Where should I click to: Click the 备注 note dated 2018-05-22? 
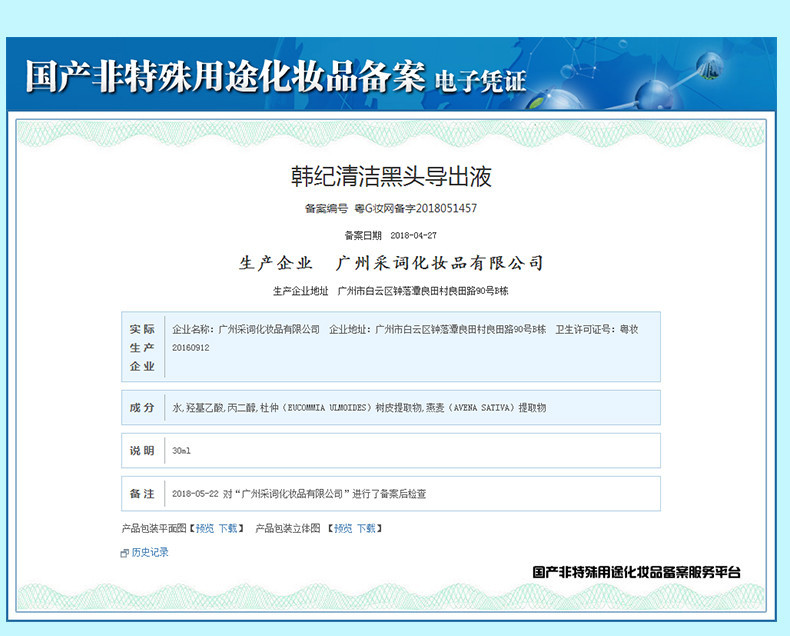tap(299, 494)
